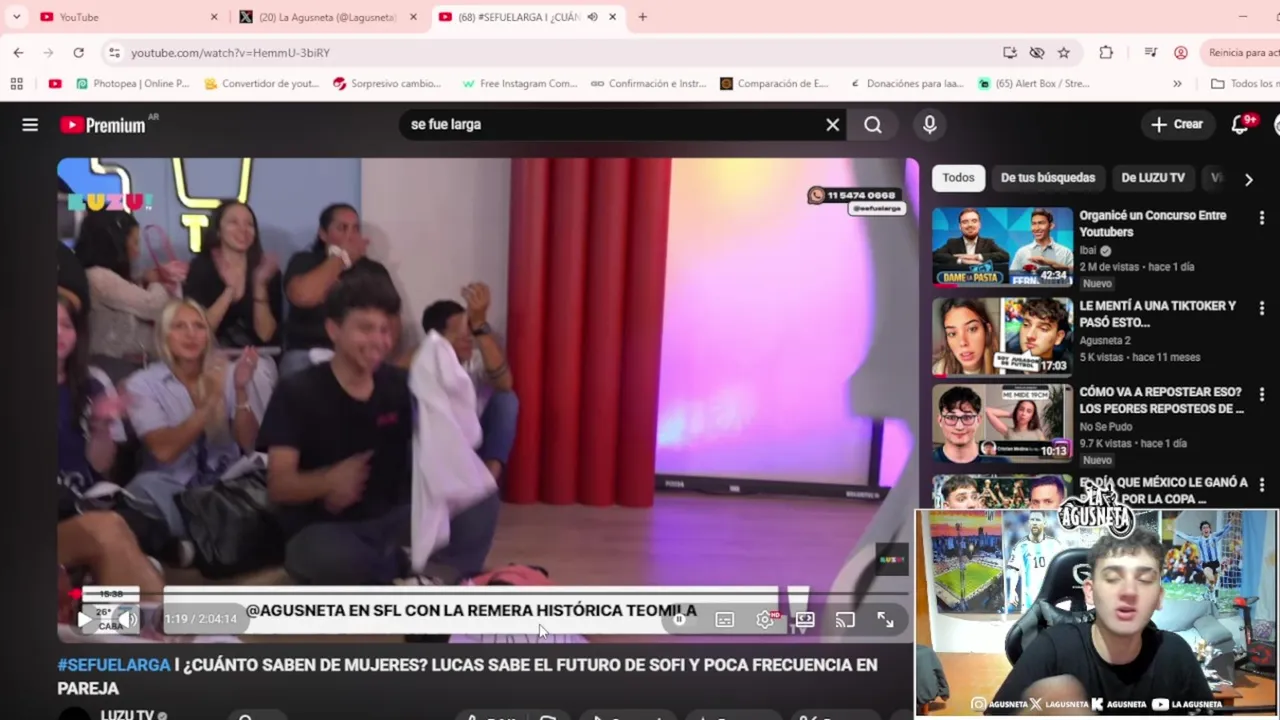Open site information icon in address bar

tap(114, 52)
